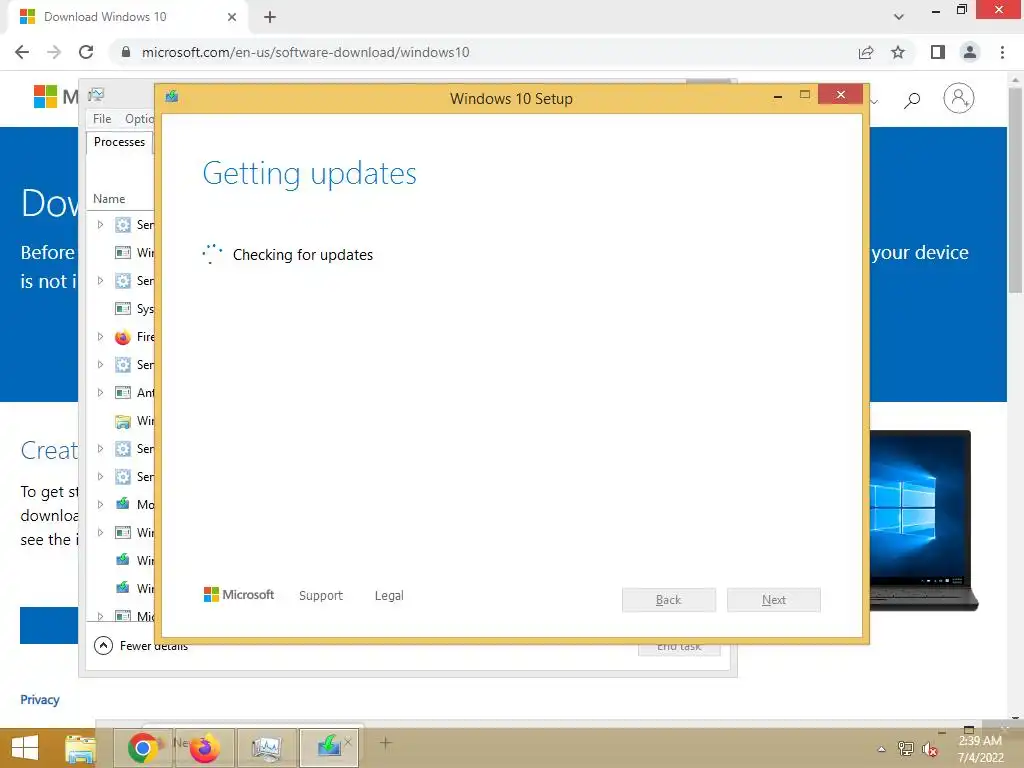Click the lock icon in the address bar
The image size is (1024, 768).
click(x=126, y=52)
